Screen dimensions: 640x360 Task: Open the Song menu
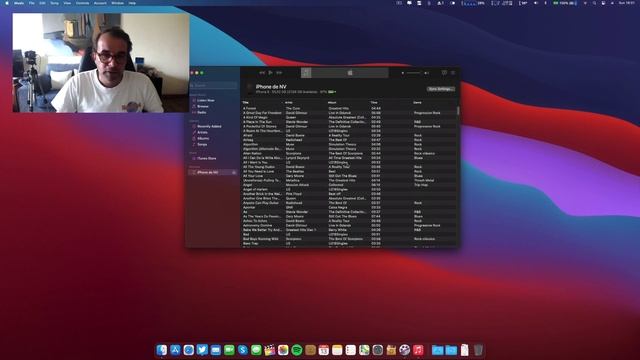pyautogui.click(x=54, y=3)
